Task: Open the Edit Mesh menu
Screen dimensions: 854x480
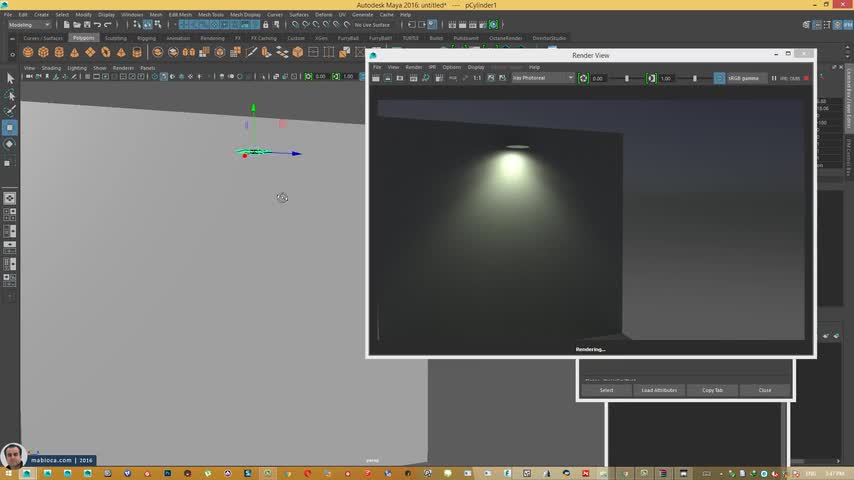Action: tap(180, 15)
